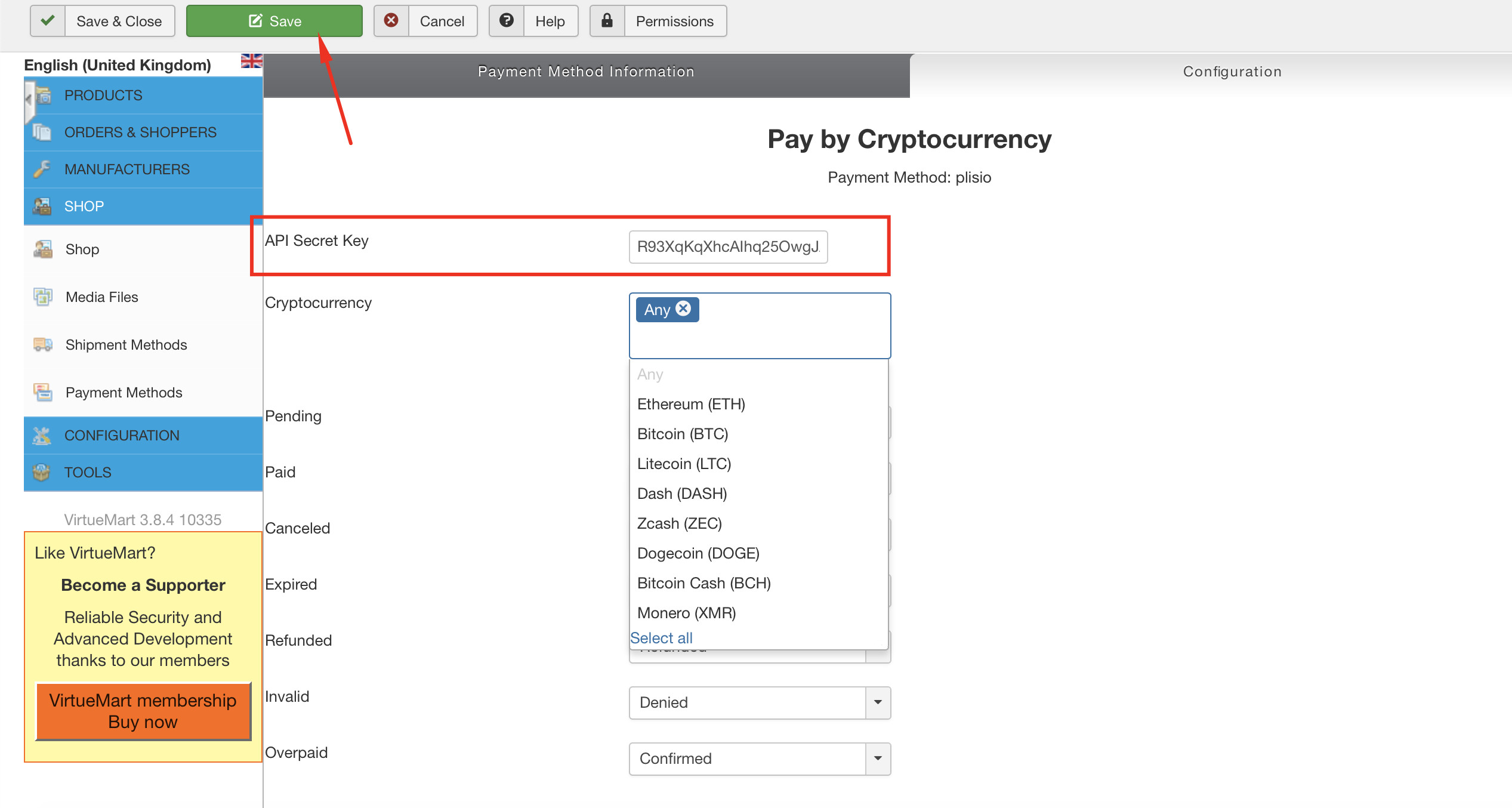Click the Media Files icon
This screenshot has height=808, width=1512.
tap(43, 297)
